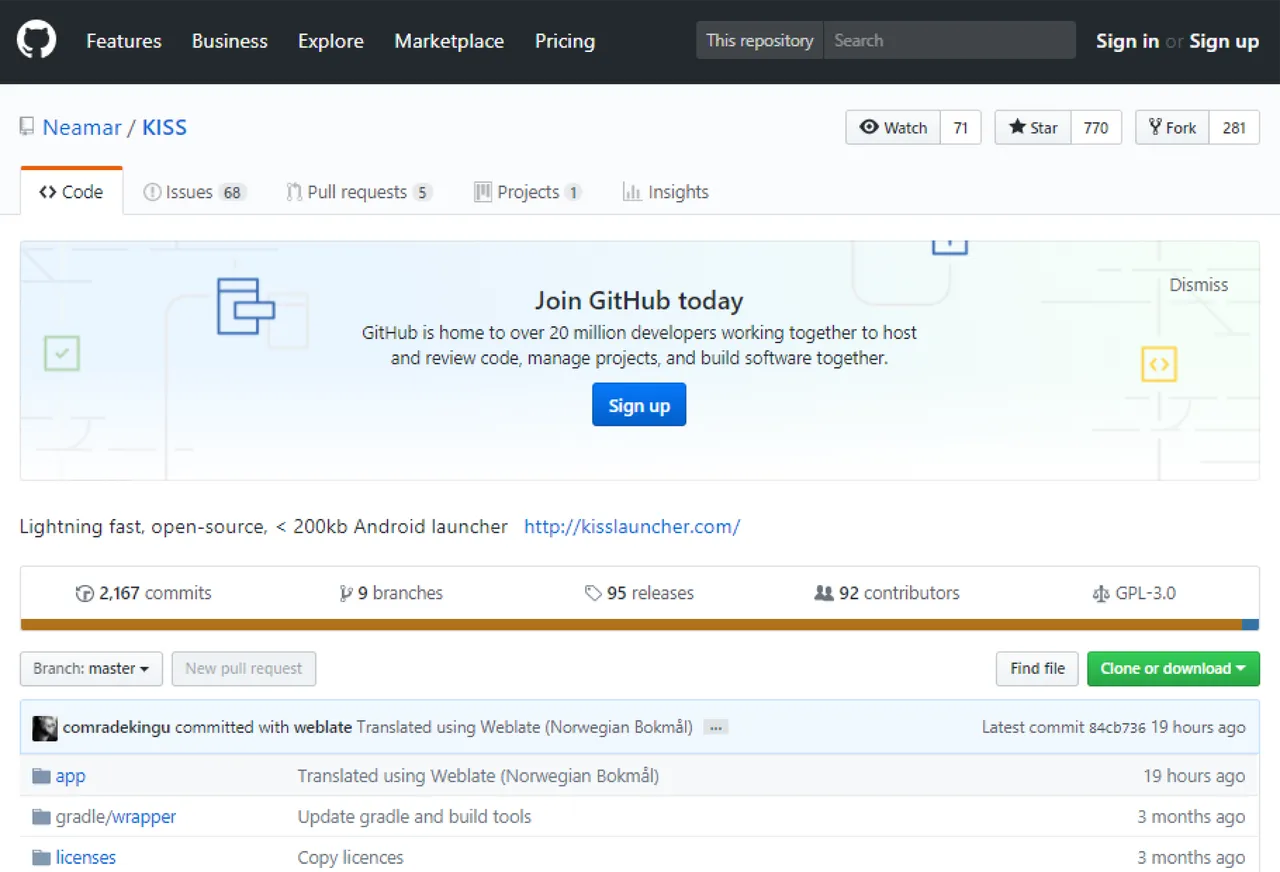Click the app folder icon

pos(41,776)
